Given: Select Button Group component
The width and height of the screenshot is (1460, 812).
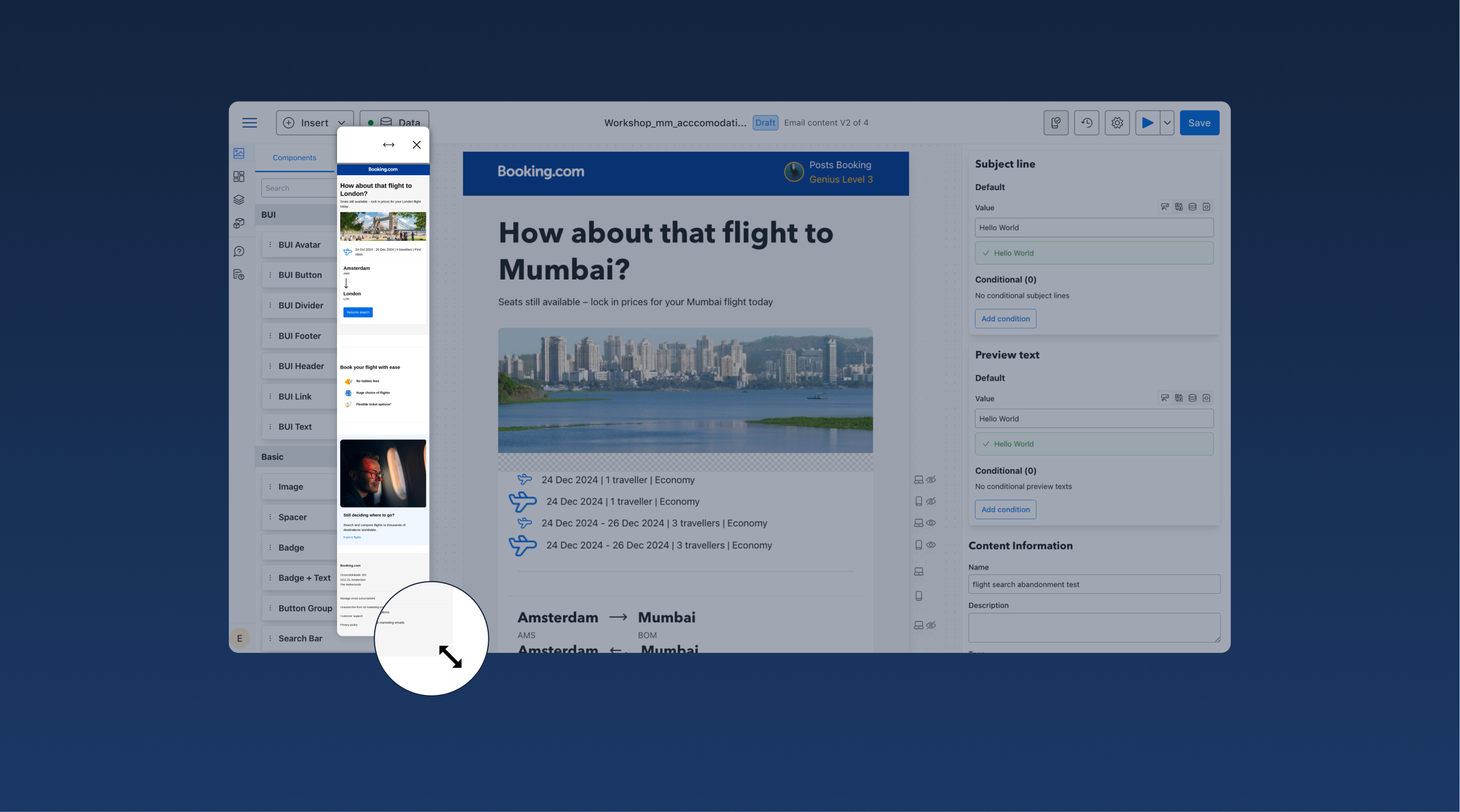Looking at the screenshot, I should tap(299, 608).
